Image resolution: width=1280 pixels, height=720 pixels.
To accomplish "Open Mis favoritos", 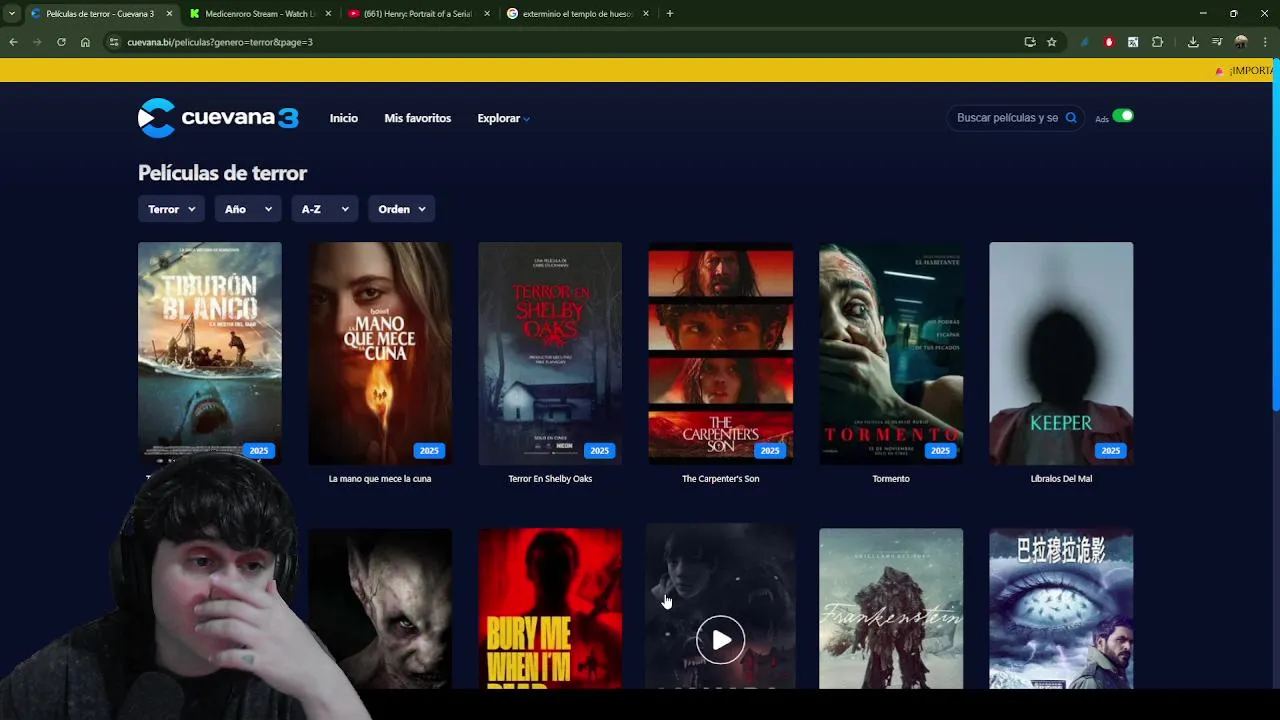I will coord(418,118).
